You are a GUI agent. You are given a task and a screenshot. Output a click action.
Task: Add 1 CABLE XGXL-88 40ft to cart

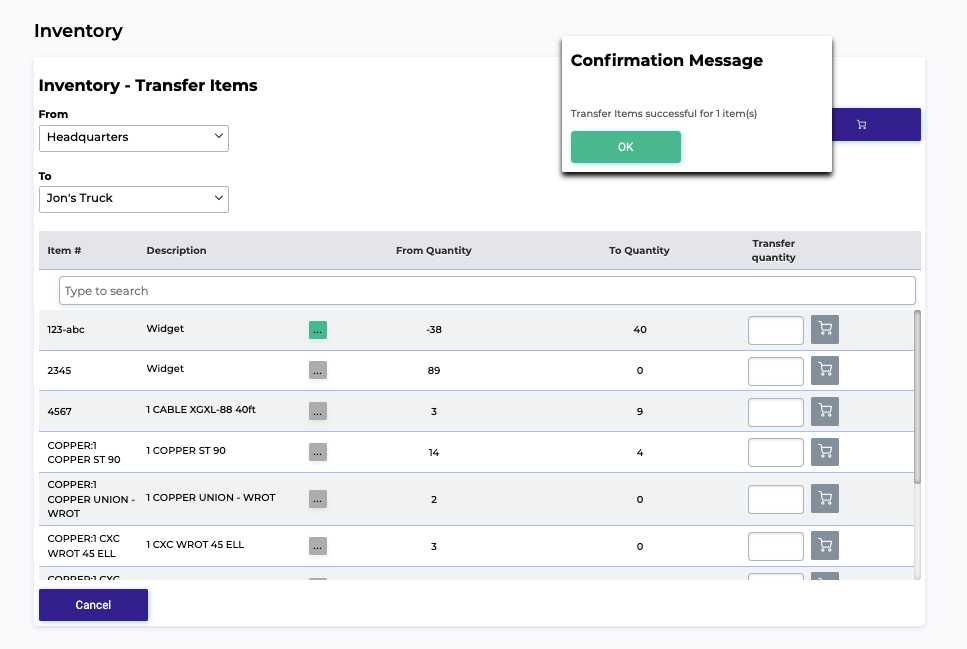click(824, 411)
